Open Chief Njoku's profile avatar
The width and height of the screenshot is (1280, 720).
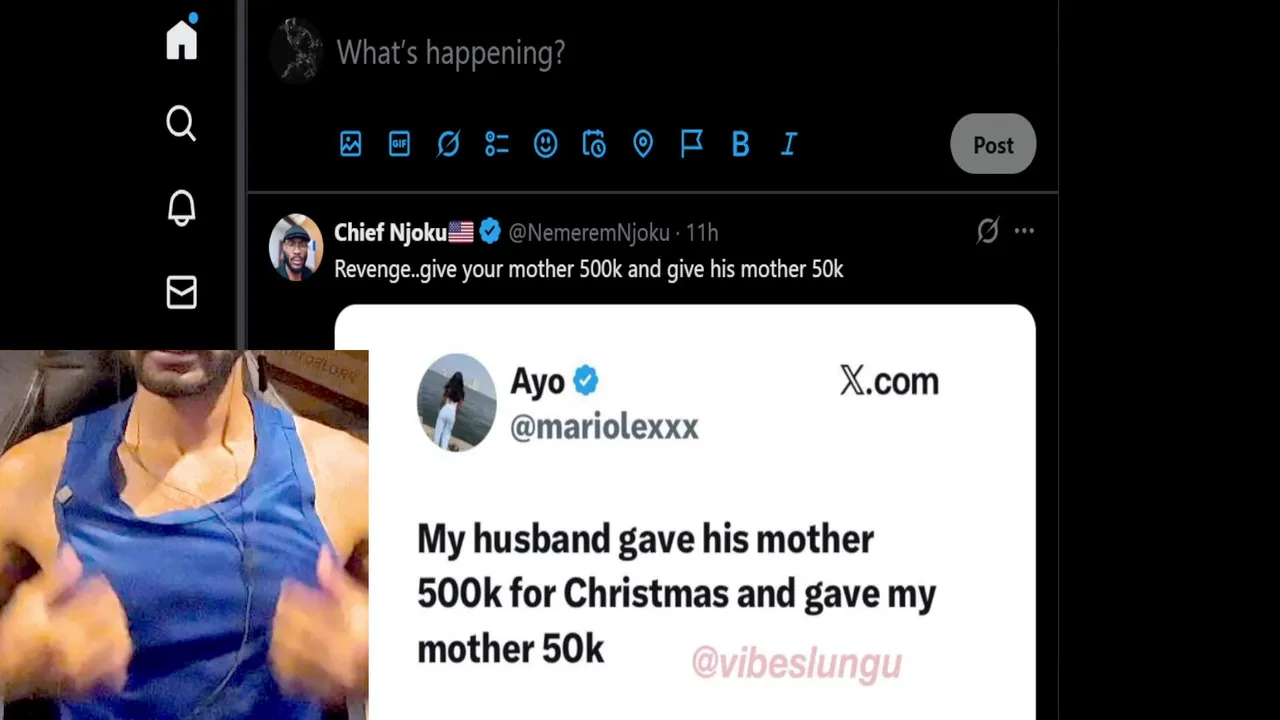tap(296, 247)
